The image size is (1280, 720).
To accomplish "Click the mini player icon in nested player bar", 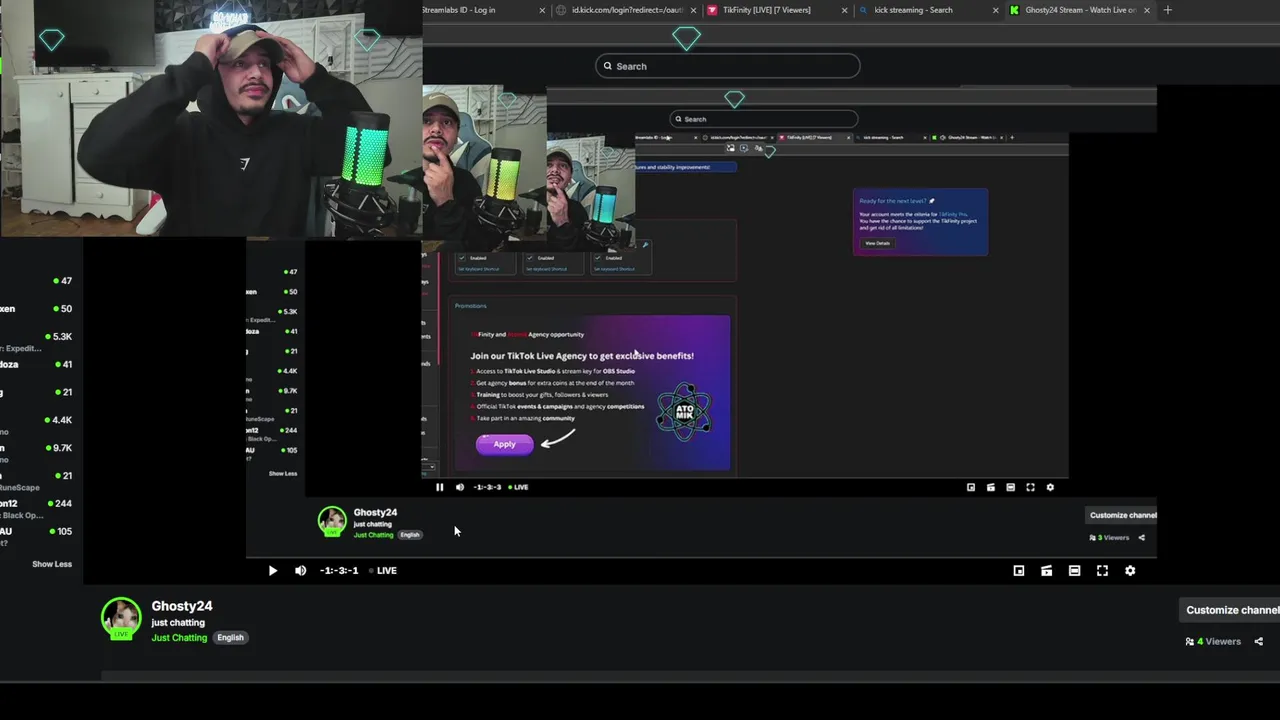I will coord(970,487).
